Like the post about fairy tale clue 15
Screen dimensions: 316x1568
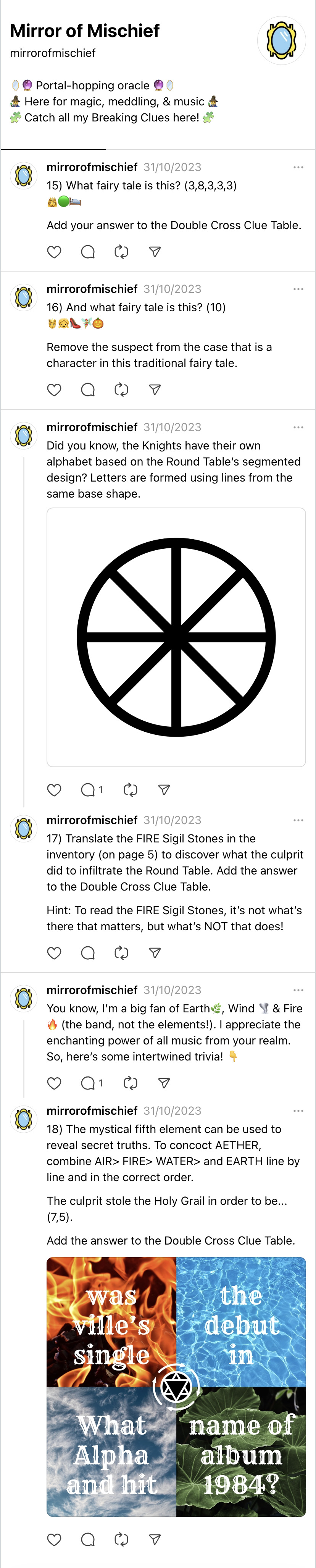coord(54,252)
